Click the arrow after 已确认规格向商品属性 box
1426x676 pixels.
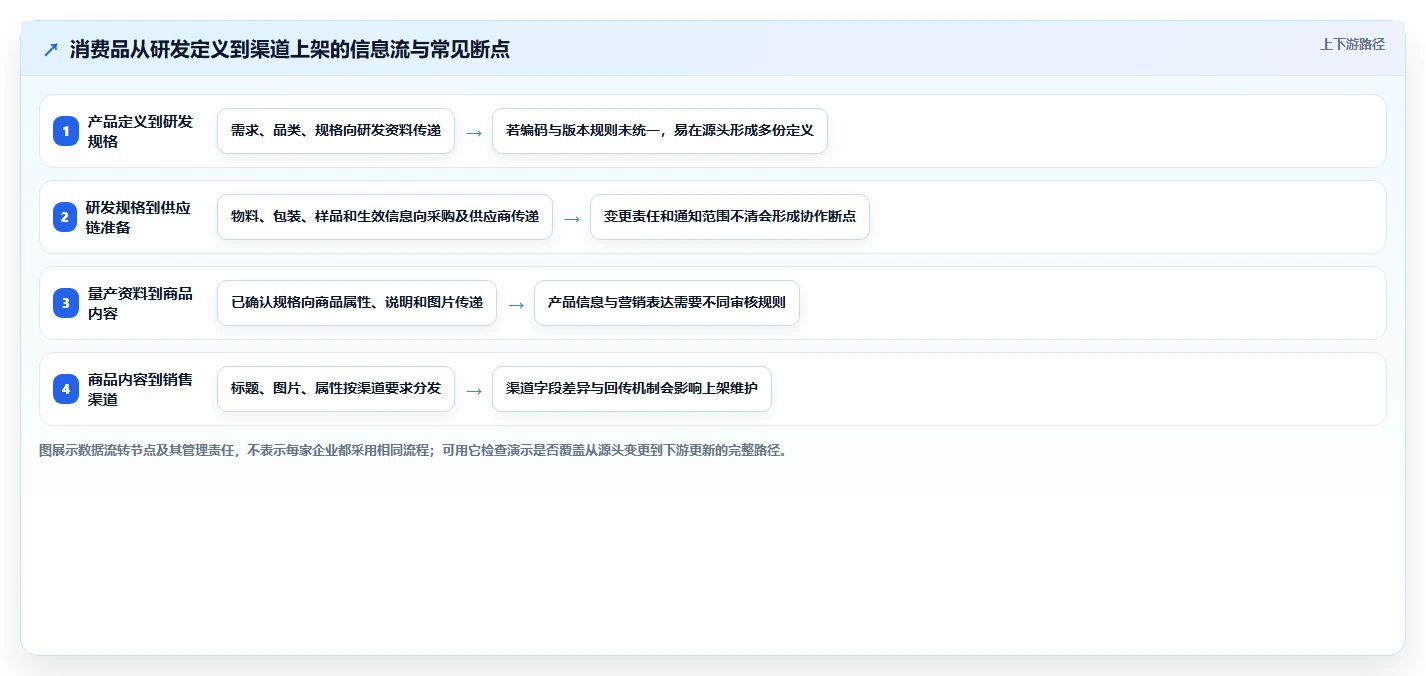tap(516, 304)
